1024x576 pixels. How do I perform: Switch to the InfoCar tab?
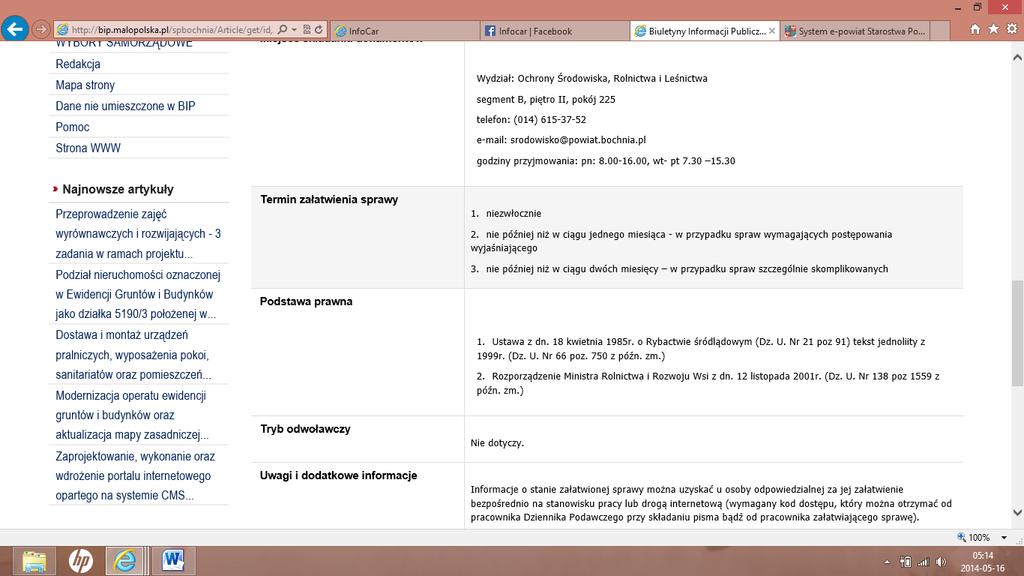(x=405, y=31)
